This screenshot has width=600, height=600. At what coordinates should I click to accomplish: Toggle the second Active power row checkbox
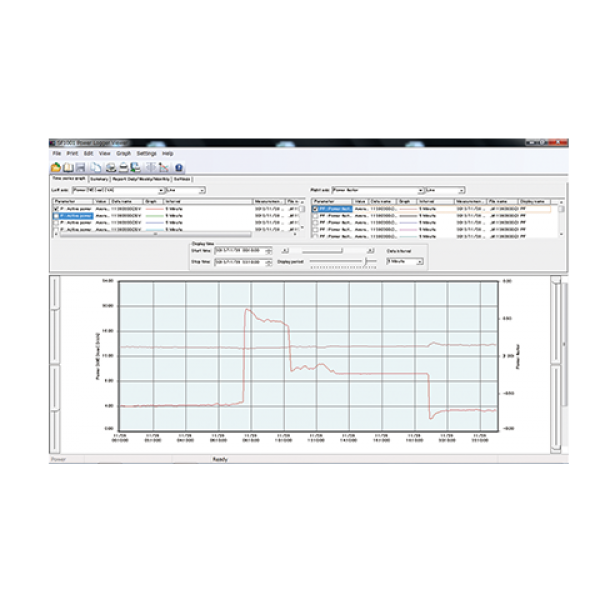tap(55, 214)
